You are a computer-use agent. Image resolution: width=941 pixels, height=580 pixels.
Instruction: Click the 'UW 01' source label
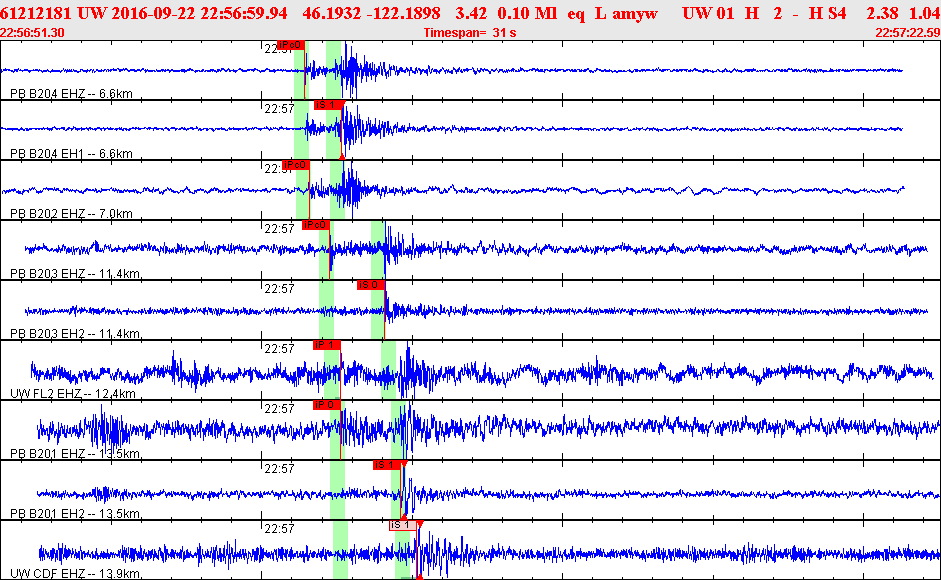tap(708, 13)
